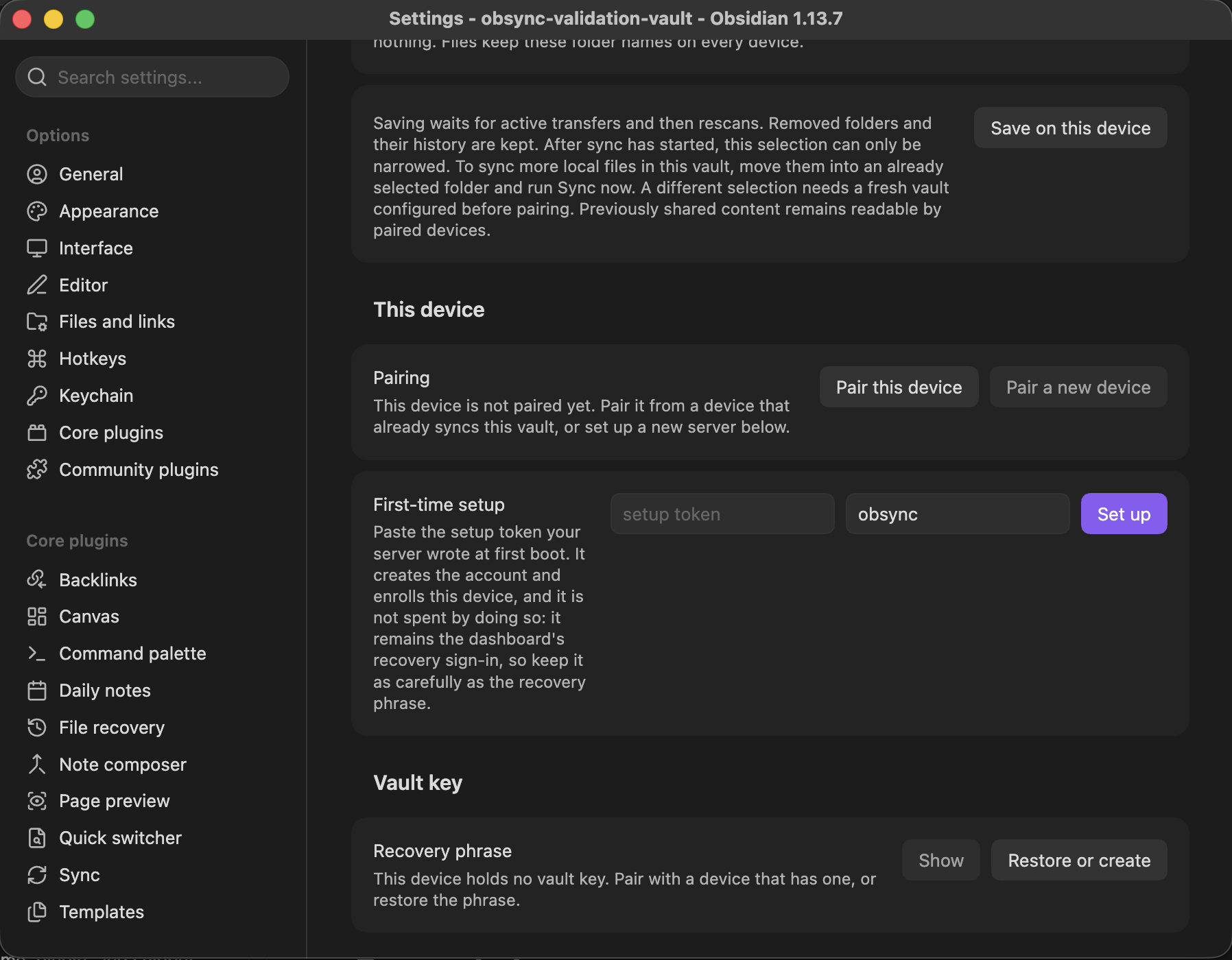Image resolution: width=1232 pixels, height=960 pixels.
Task: Click the General settings user icon
Action: coord(37,174)
